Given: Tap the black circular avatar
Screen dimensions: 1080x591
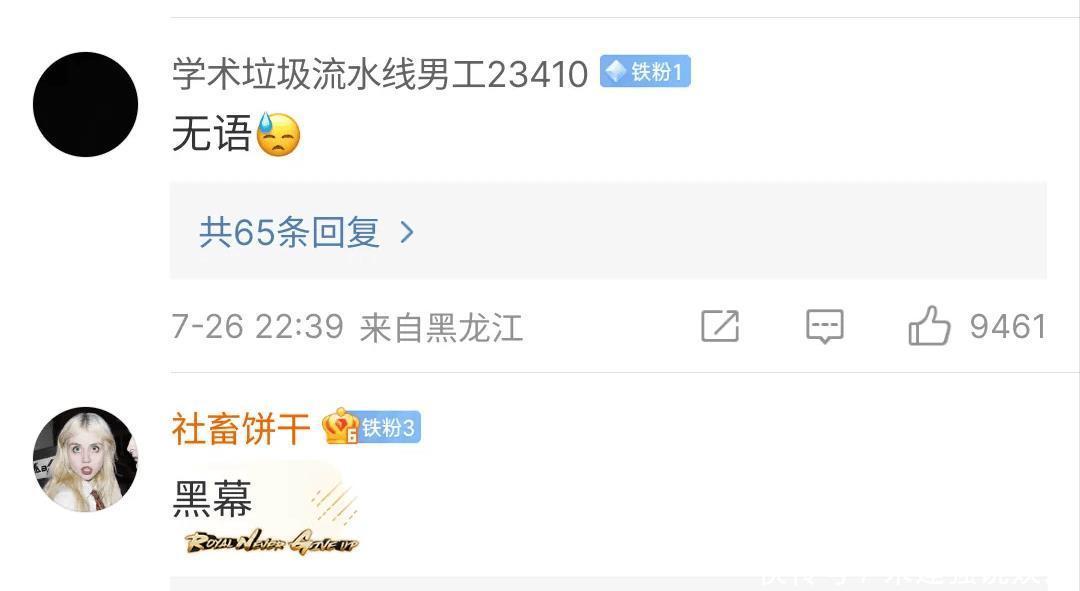Looking at the screenshot, I should tap(85, 104).
